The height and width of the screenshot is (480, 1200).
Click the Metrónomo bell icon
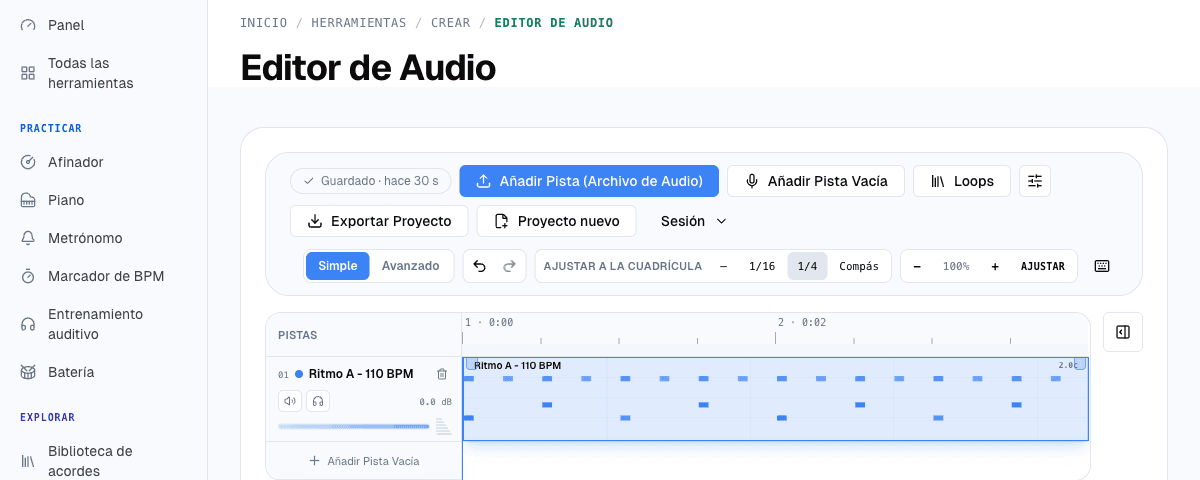coord(28,238)
